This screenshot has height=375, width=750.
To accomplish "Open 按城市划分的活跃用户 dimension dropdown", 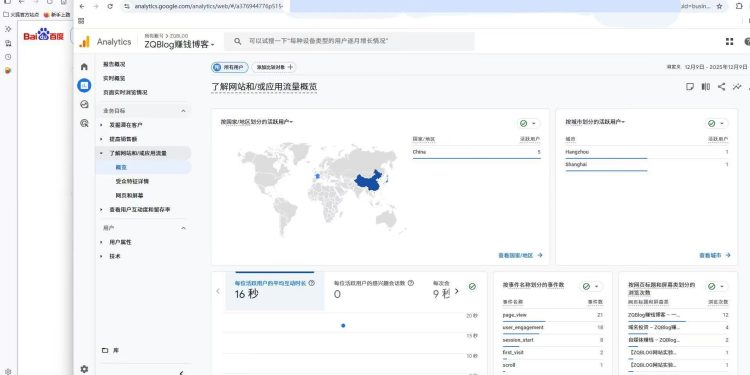I will pos(595,122).
